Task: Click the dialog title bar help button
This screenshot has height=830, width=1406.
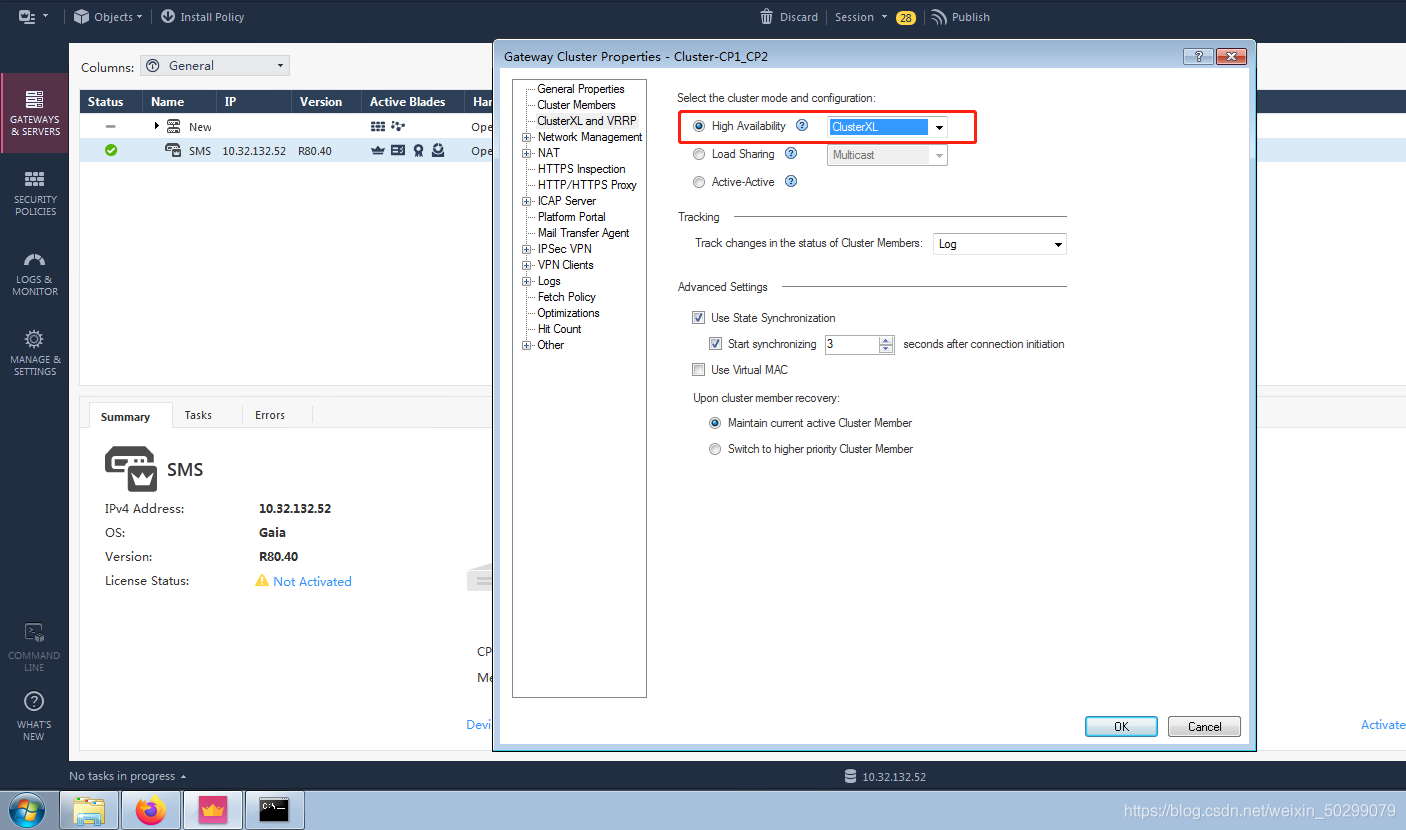Action: click(1198, 57)
